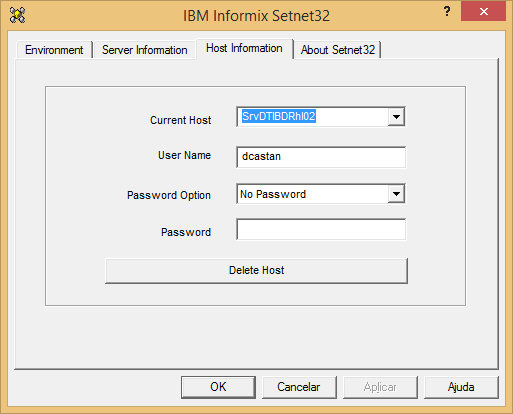This screenshot has height=414, width=513.
Task: Click the User Name field containing dcastan
Action: [321, 157]
